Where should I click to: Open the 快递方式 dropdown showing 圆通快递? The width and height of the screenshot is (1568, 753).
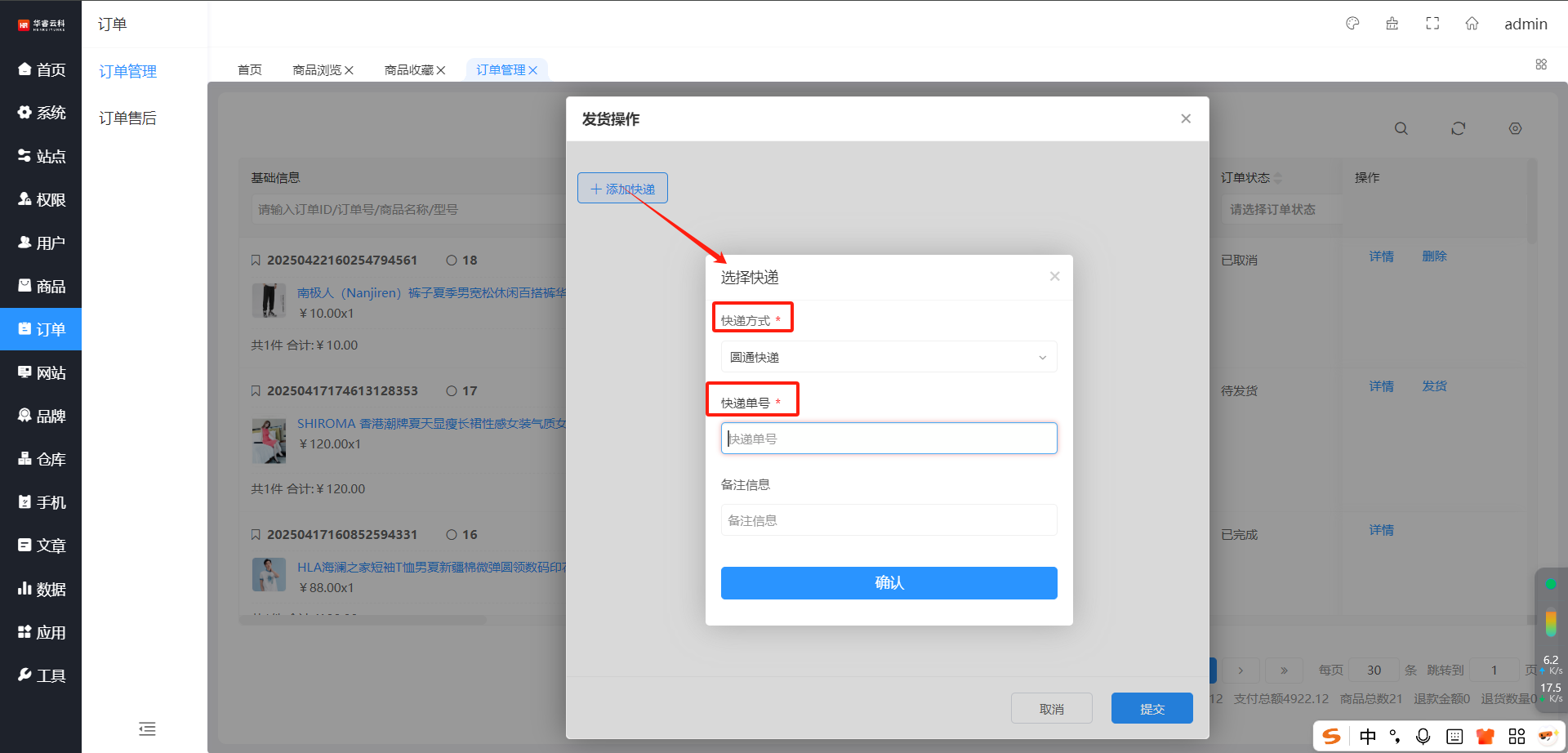(889, 358)
